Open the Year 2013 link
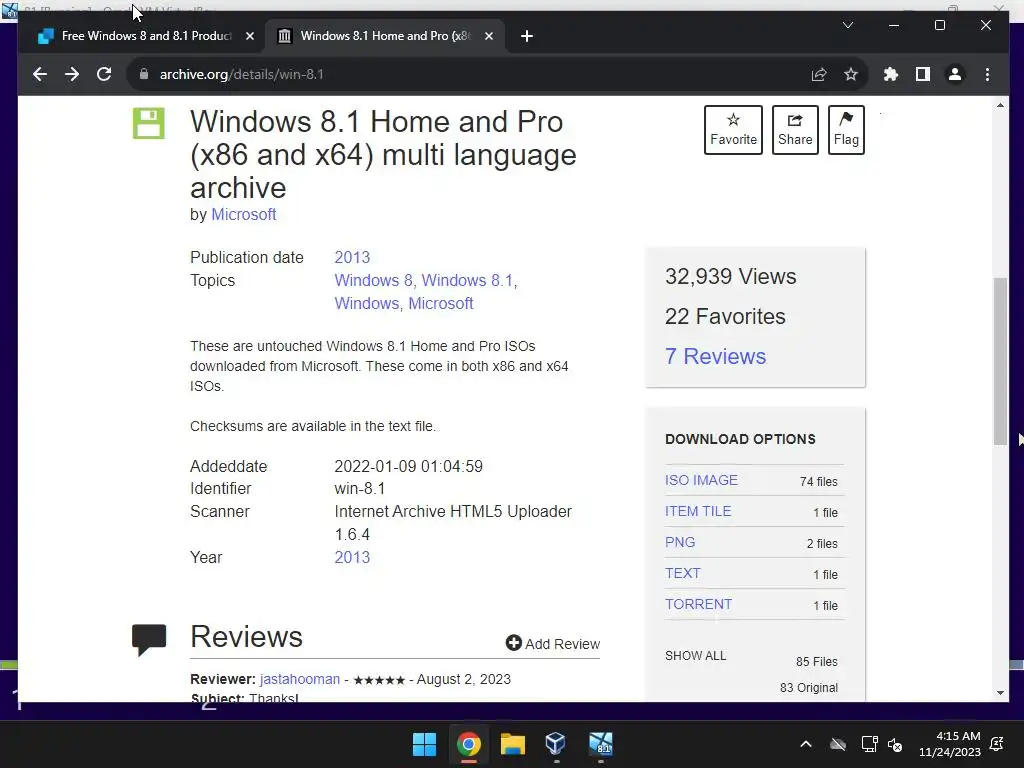 [352, 557]
